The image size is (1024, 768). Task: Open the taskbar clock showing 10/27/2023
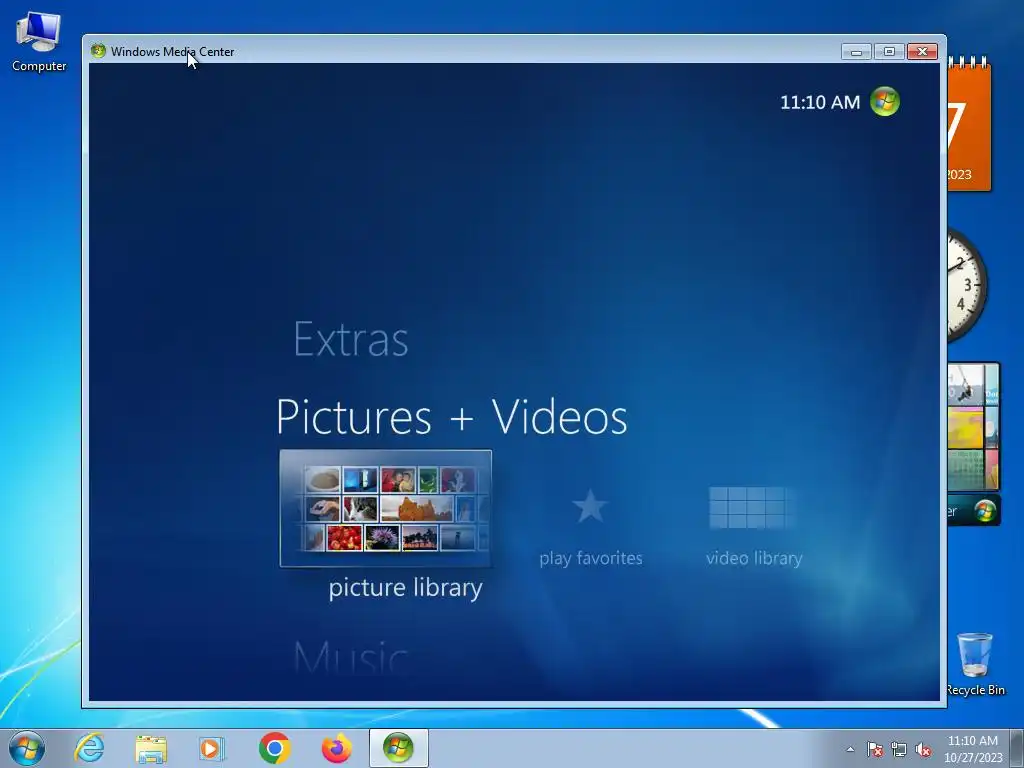(973, 749)
